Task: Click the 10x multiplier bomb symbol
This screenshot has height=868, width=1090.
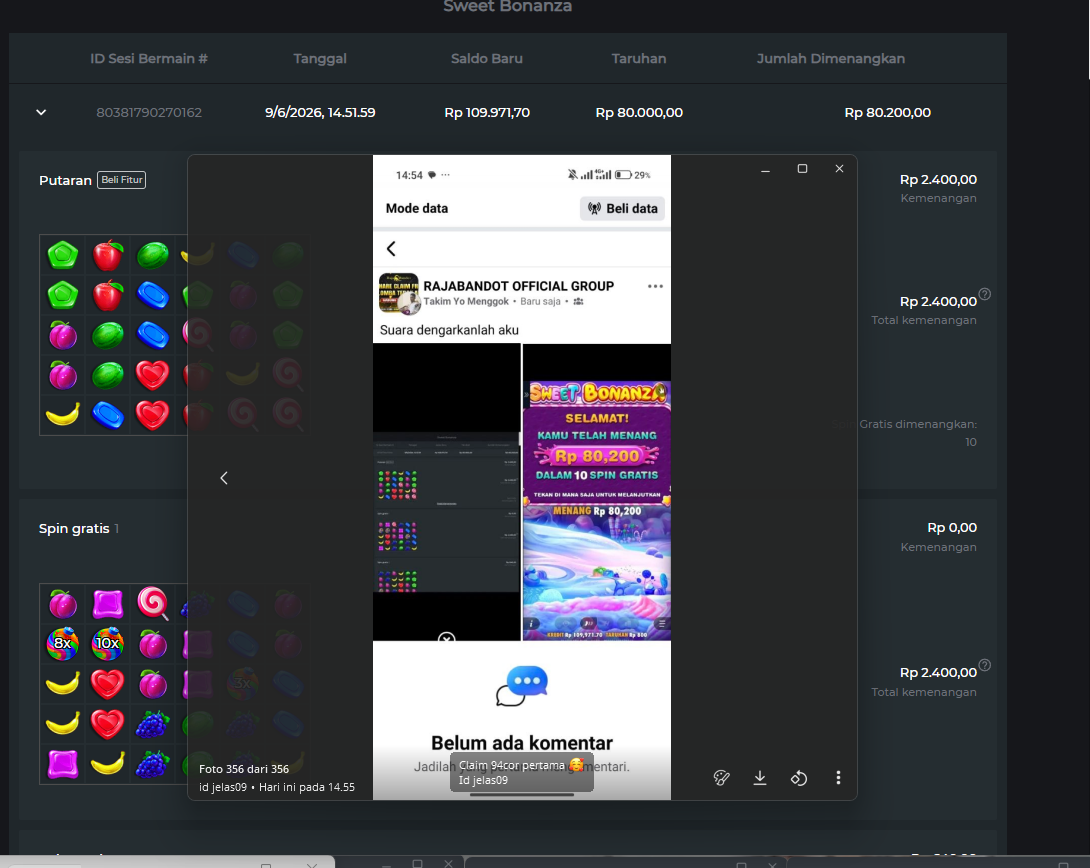Action: point(108,643)
